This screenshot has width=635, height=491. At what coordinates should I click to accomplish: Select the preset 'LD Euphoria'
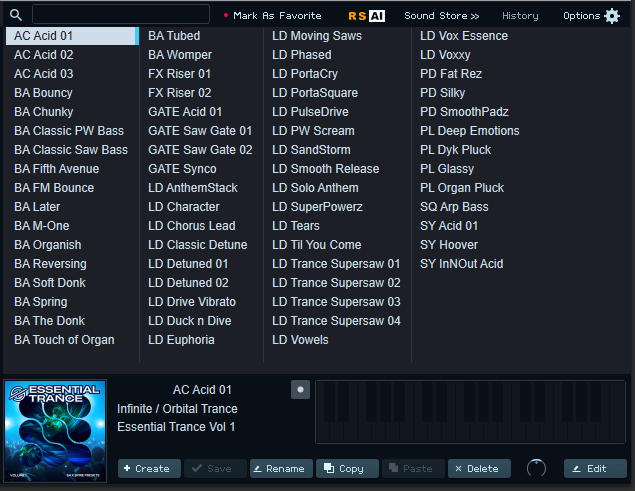pos(181,340)
